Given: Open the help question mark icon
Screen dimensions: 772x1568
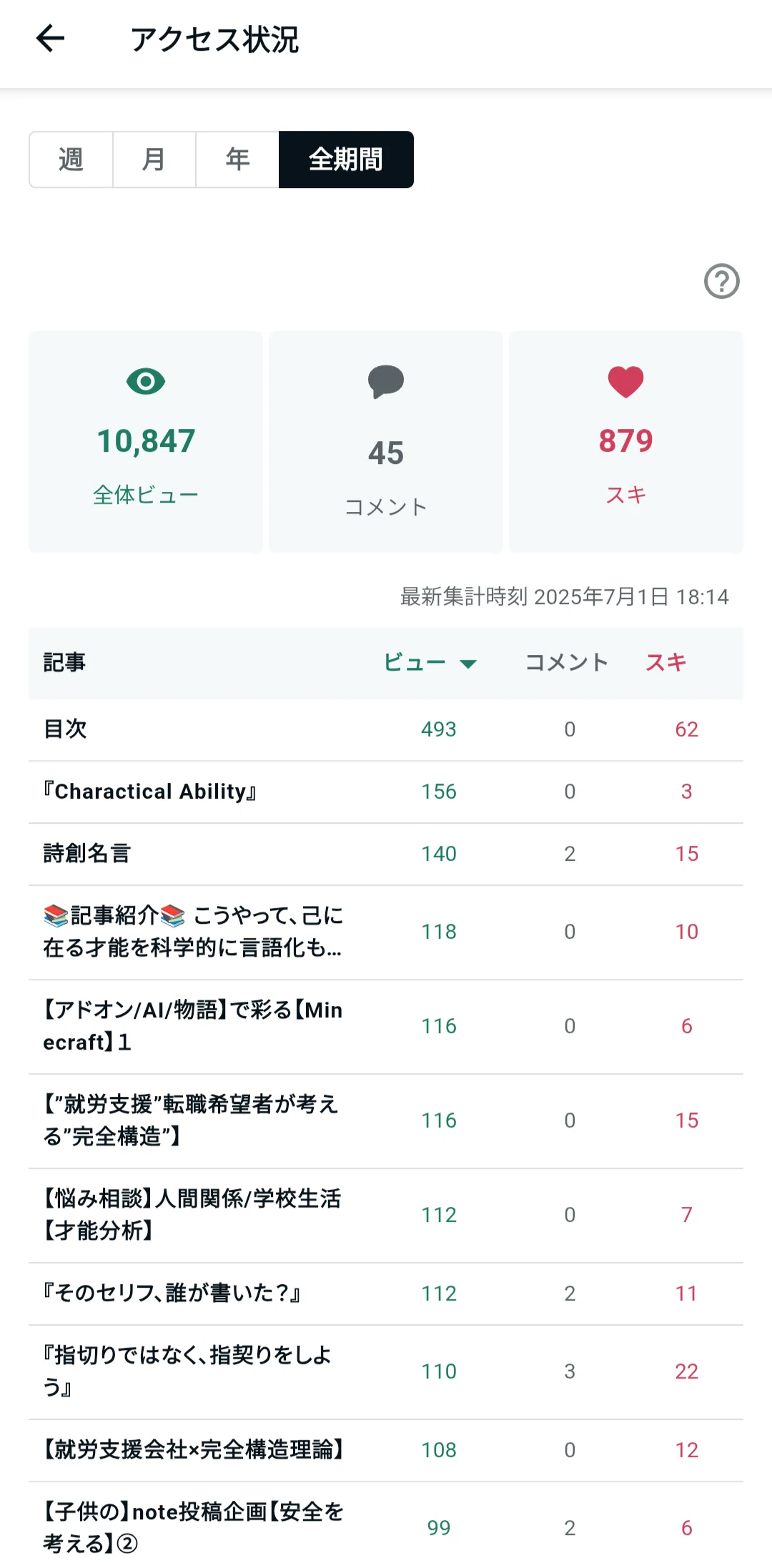Looking at the screenshot, I should click(721, 281).
